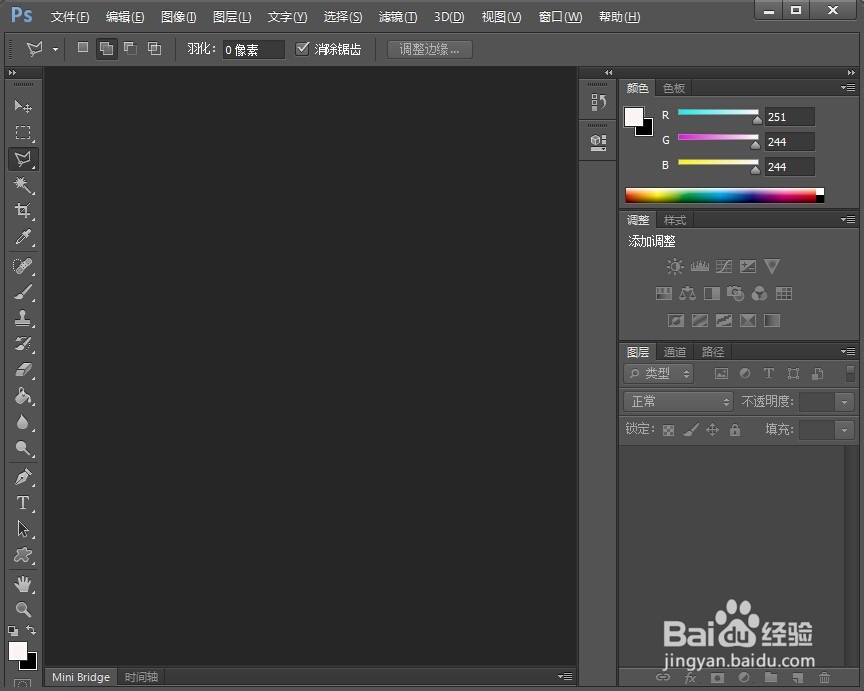Add a Channel Mixer adjustment

pyautogui.click(x=759, y=293)
